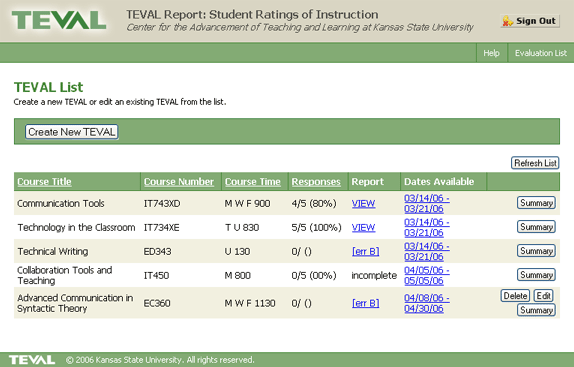The height and width of the screenshot is (367, 574).
Task: Click the footer TEVAL logo
Action: tap(32, 360)
